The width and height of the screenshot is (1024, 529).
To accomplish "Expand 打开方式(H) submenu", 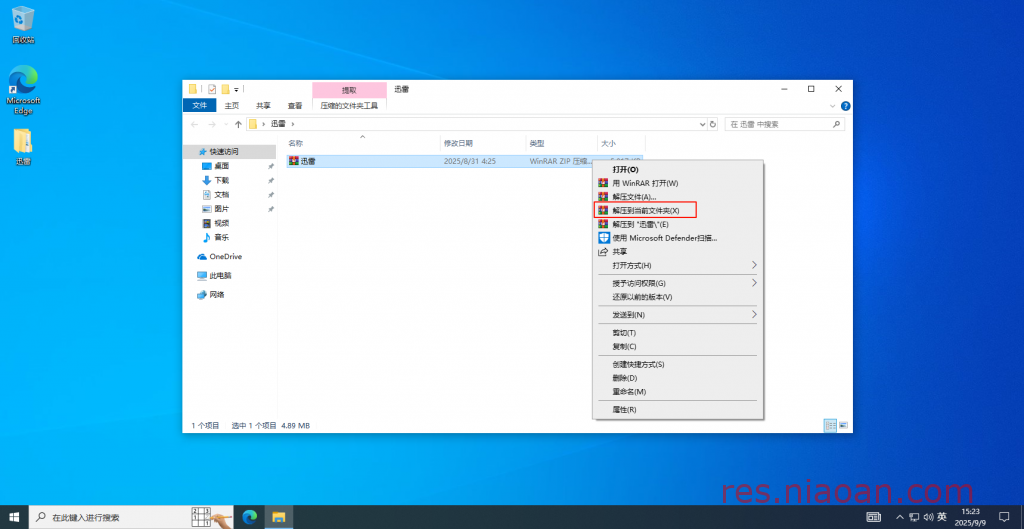I will click(678, 265).
